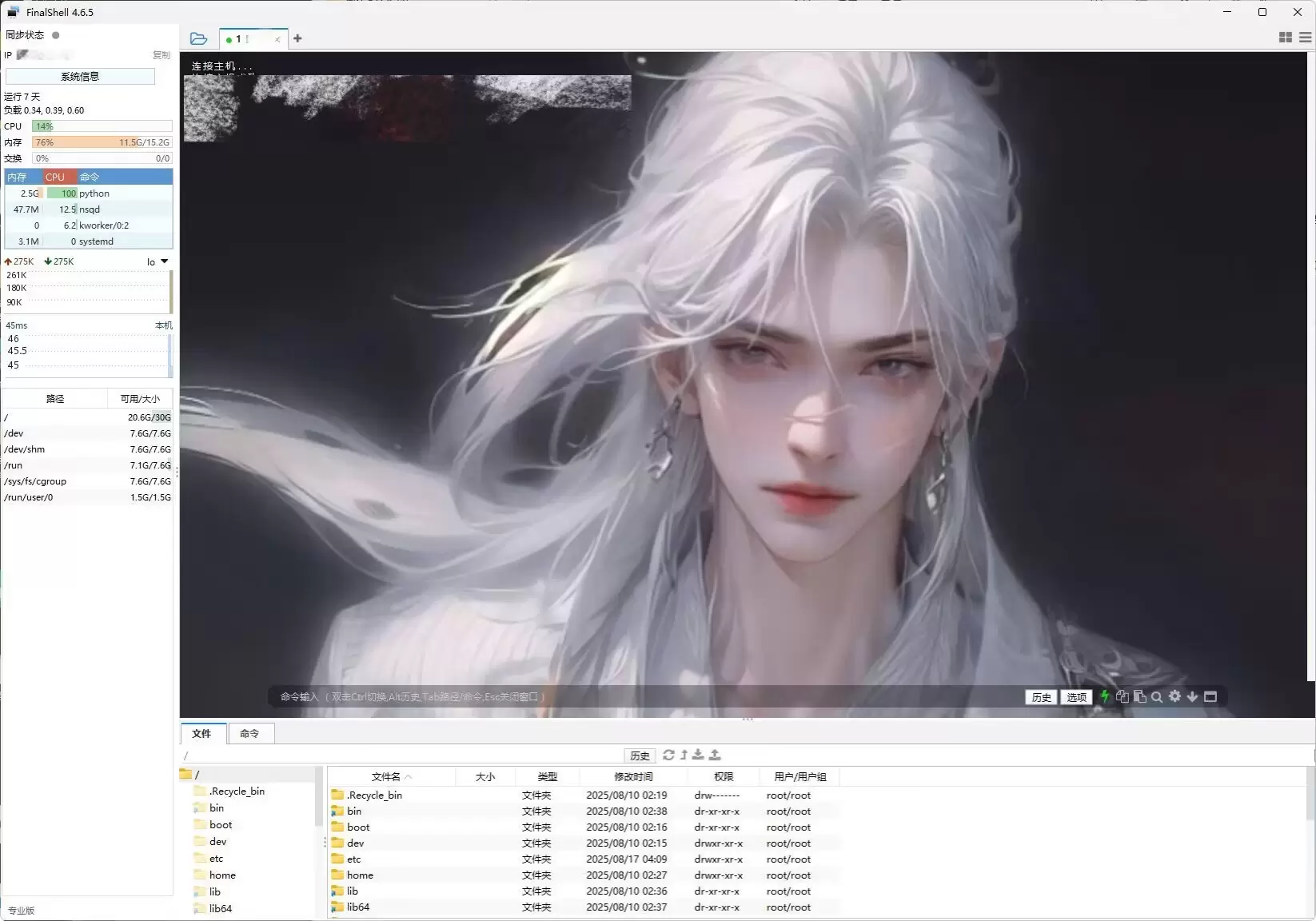Click the nsqd process row
The image size is (1316, 921).
(x=89, y=209)
